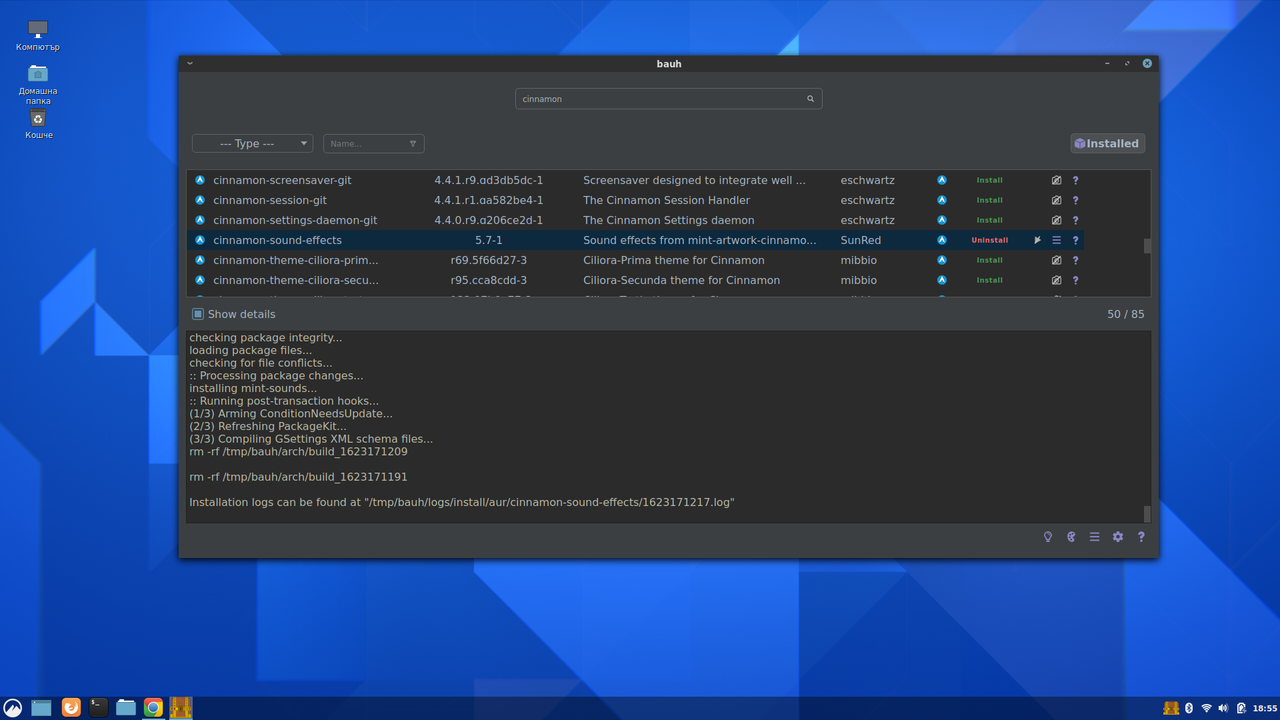This screenshot has width=1280, height=720.
Task: Open the themes palette icon
Action: point(1071,537)
